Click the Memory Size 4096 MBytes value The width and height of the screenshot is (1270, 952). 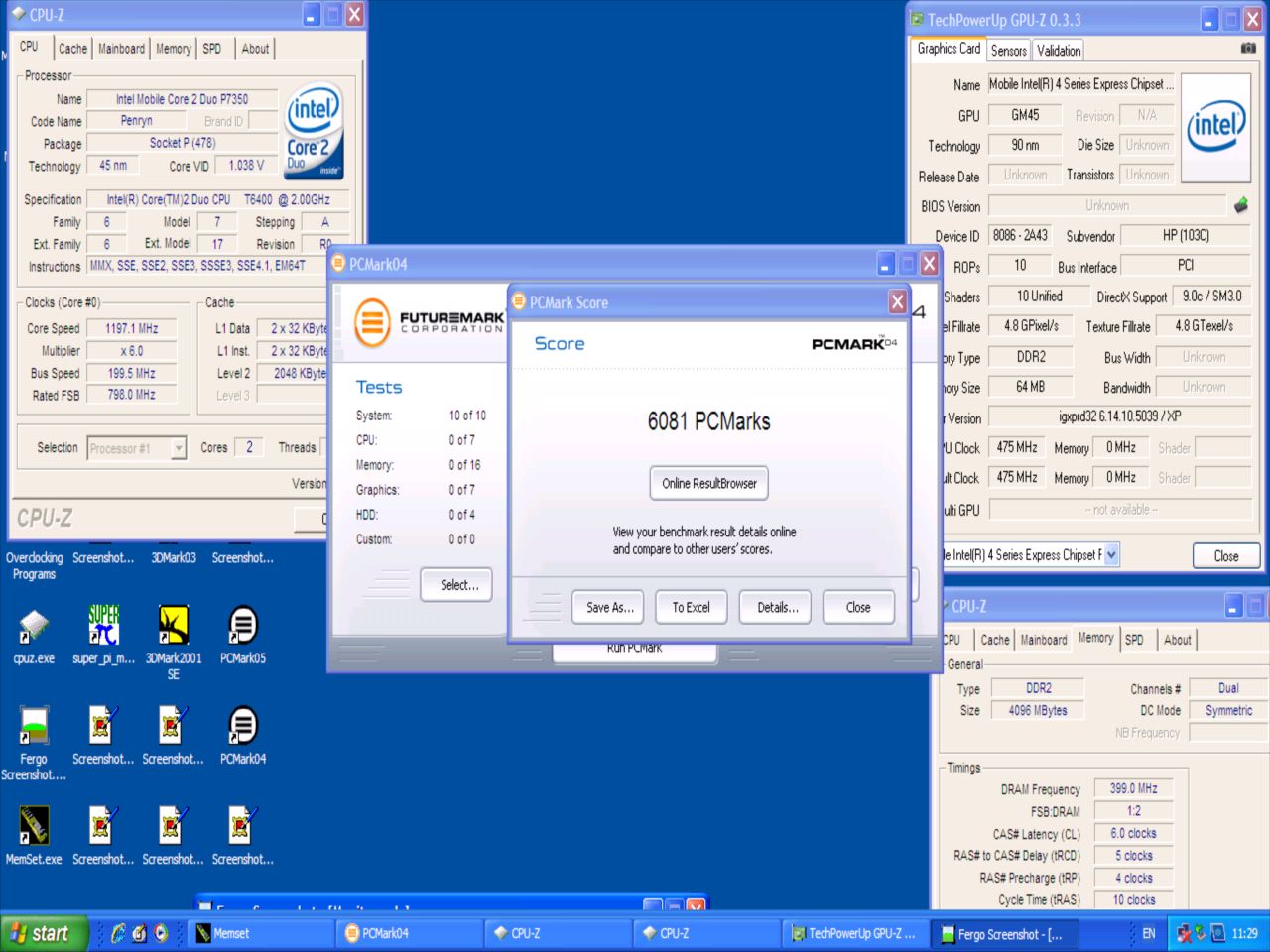point(1038,710)
